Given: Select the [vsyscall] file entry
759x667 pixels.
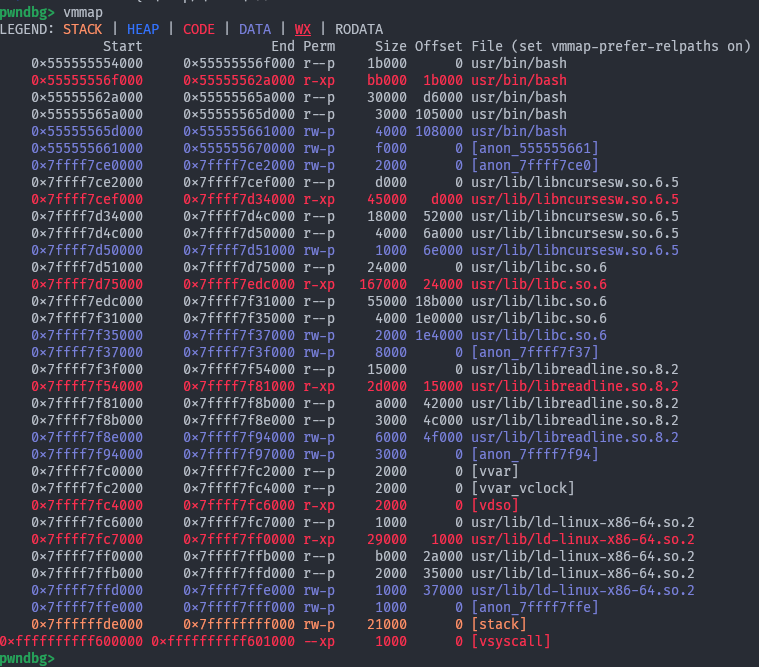Looking at the screenshot, I should pyautogui.click(x=511, y=641).
